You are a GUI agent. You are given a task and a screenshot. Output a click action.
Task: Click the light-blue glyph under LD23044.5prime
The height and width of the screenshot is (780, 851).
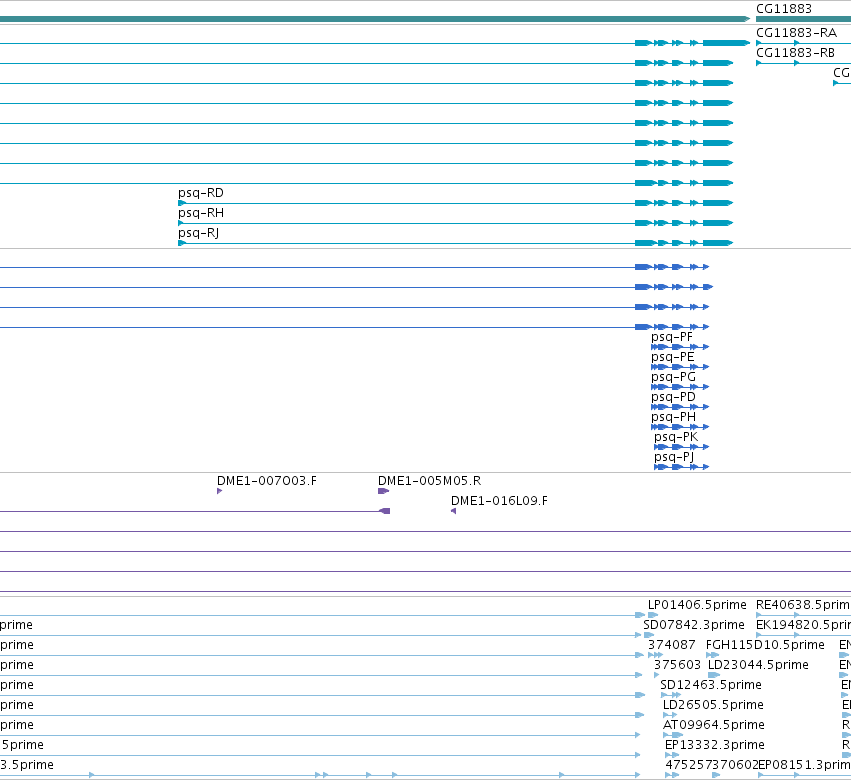(x=714, y=675)
